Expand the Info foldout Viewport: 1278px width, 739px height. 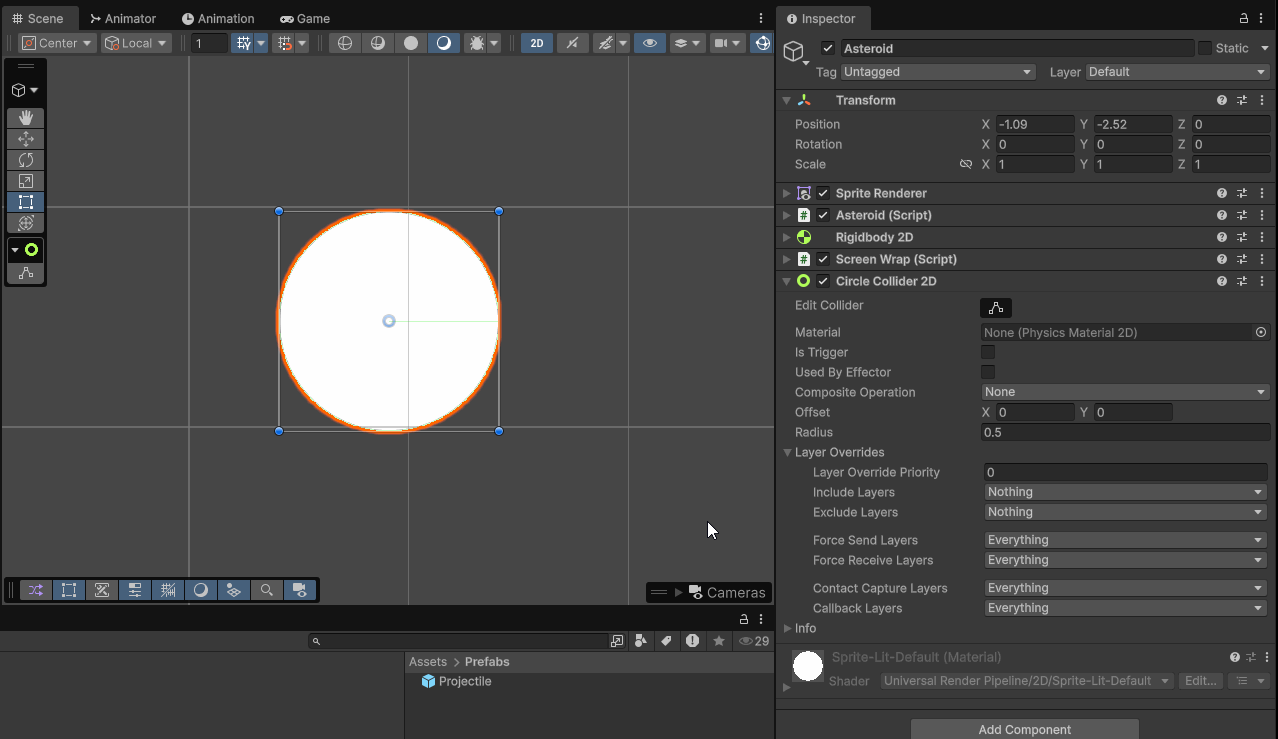[787, 628]
